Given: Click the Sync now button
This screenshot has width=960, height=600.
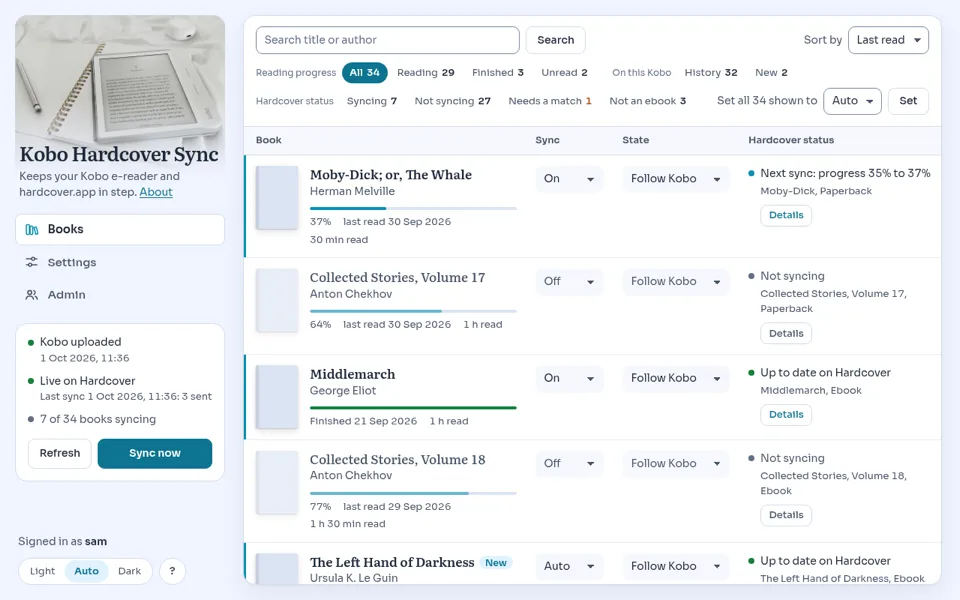Looking at the screenshot, I should coord(155,453).
